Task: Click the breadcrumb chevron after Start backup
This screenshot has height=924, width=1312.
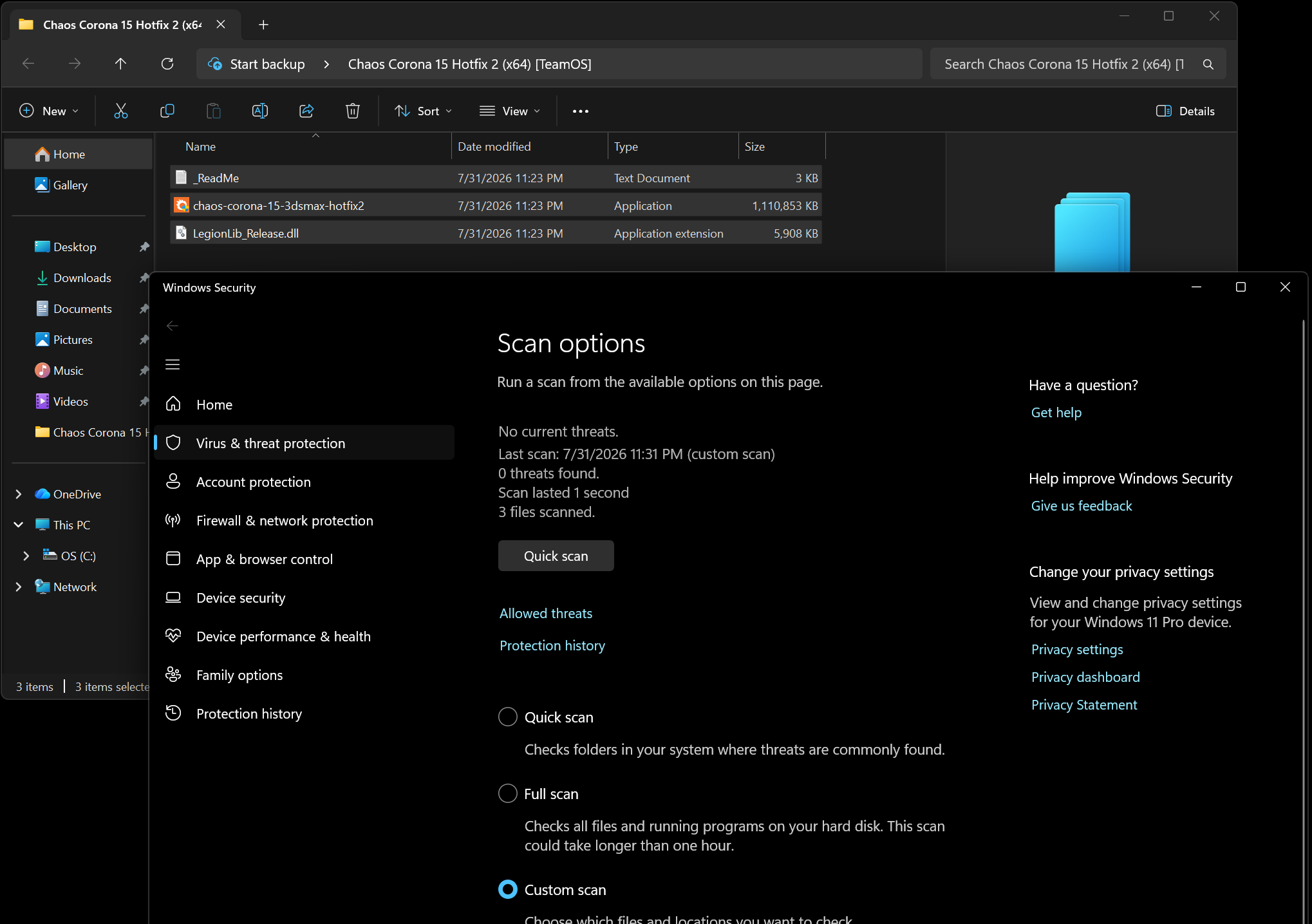Action: pos(326,64)
